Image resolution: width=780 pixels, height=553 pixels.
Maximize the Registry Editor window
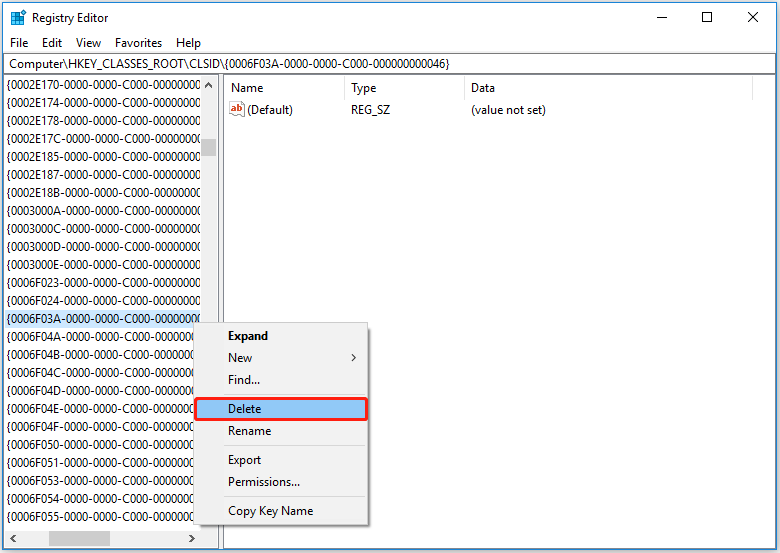click(x=707, y=17)
